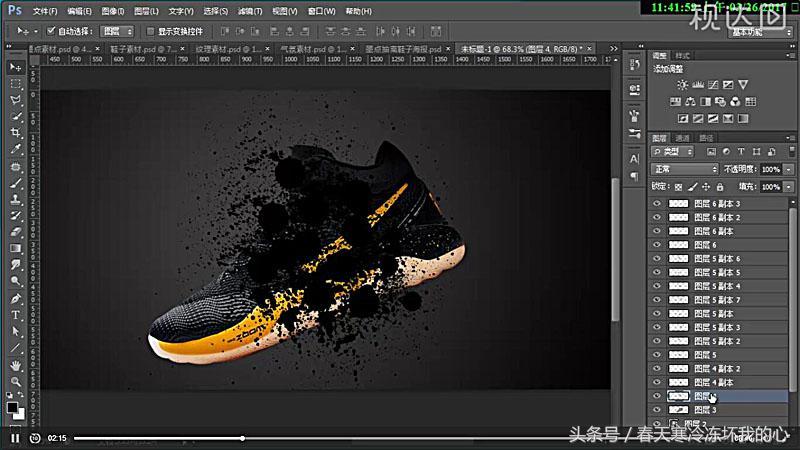Add a Photo Filter adjustment
The width and height of the screenshot is (800, 450).
[x=720, y=102]
